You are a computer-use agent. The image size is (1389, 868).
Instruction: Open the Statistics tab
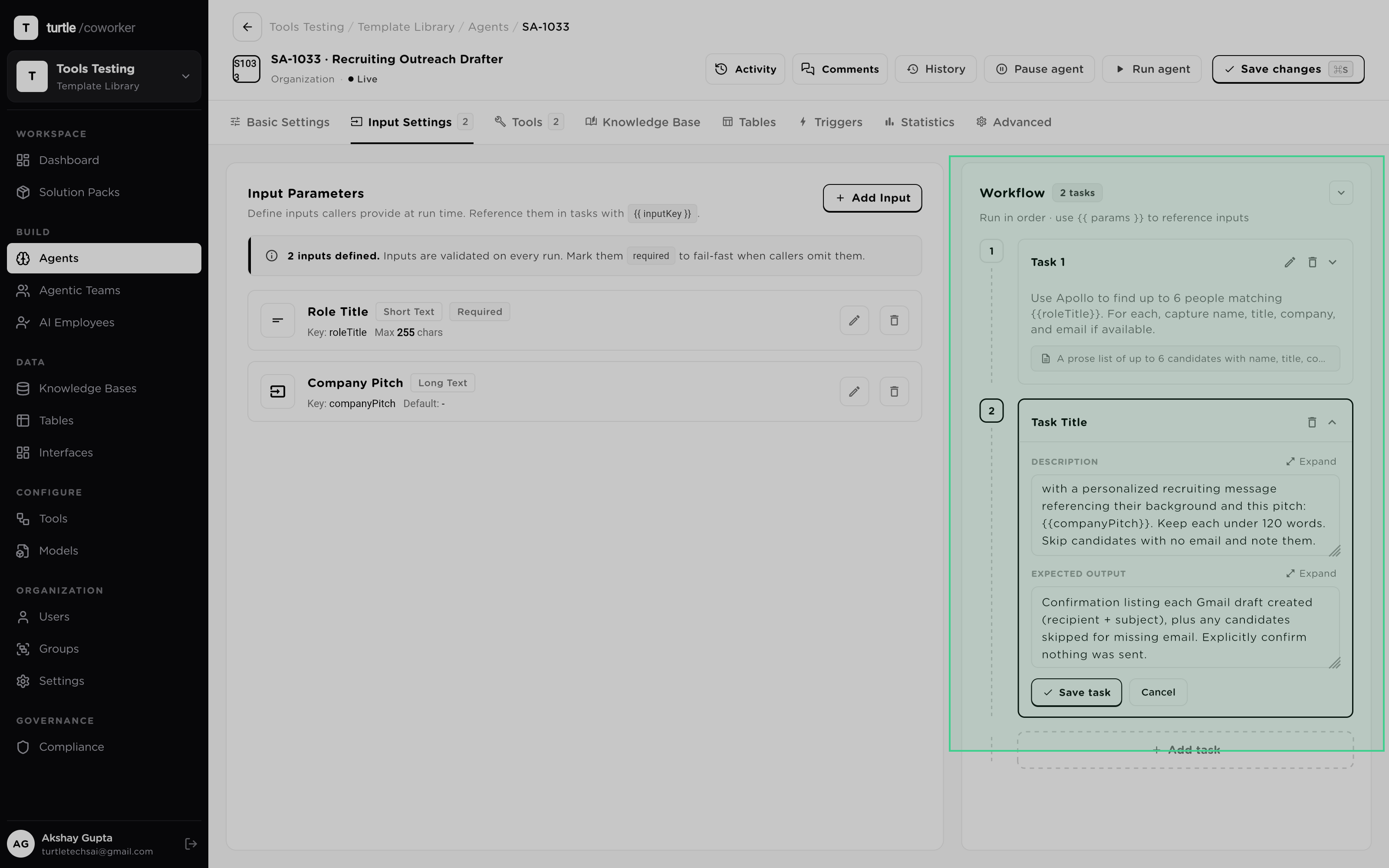[x=919, y=122]
